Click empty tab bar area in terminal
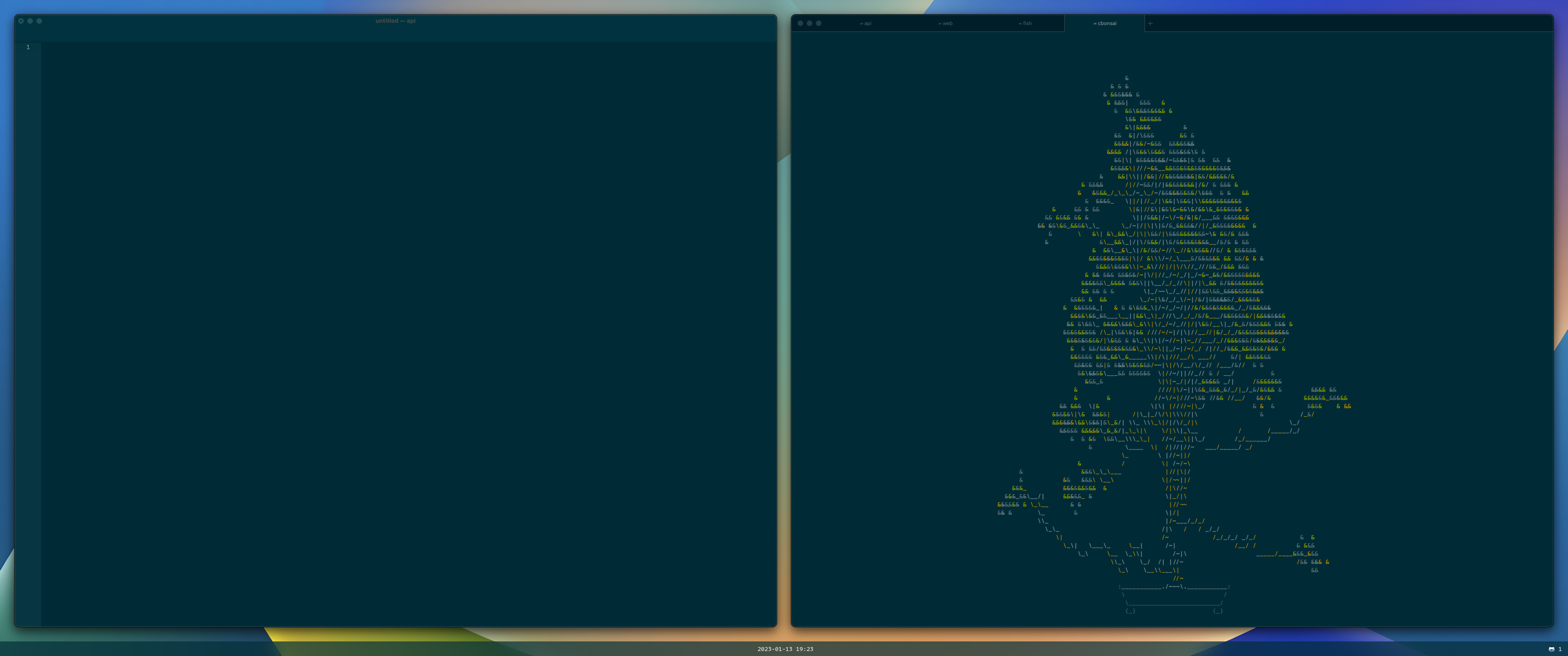 pos(1339,24)
